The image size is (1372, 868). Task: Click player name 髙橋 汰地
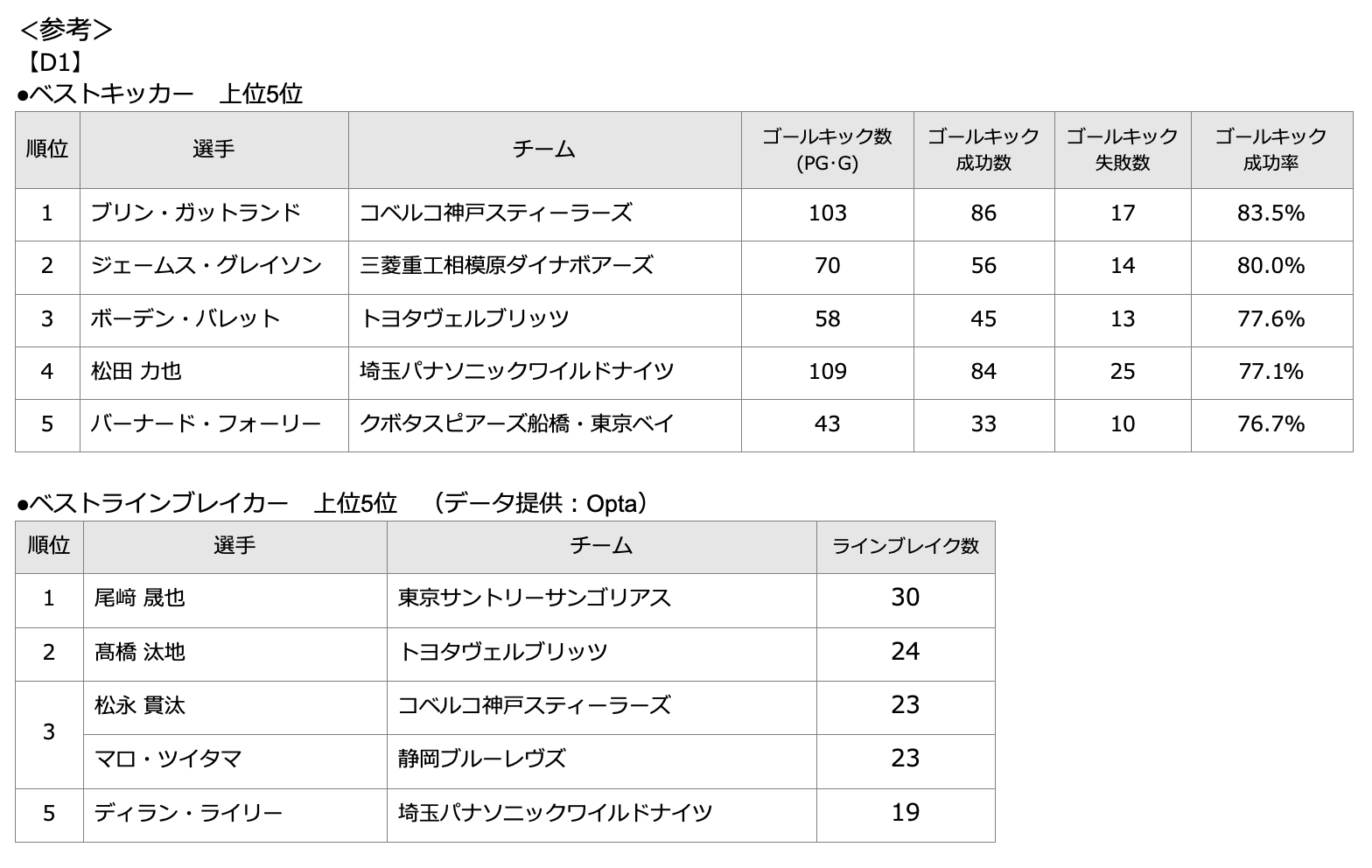[140, 652]
